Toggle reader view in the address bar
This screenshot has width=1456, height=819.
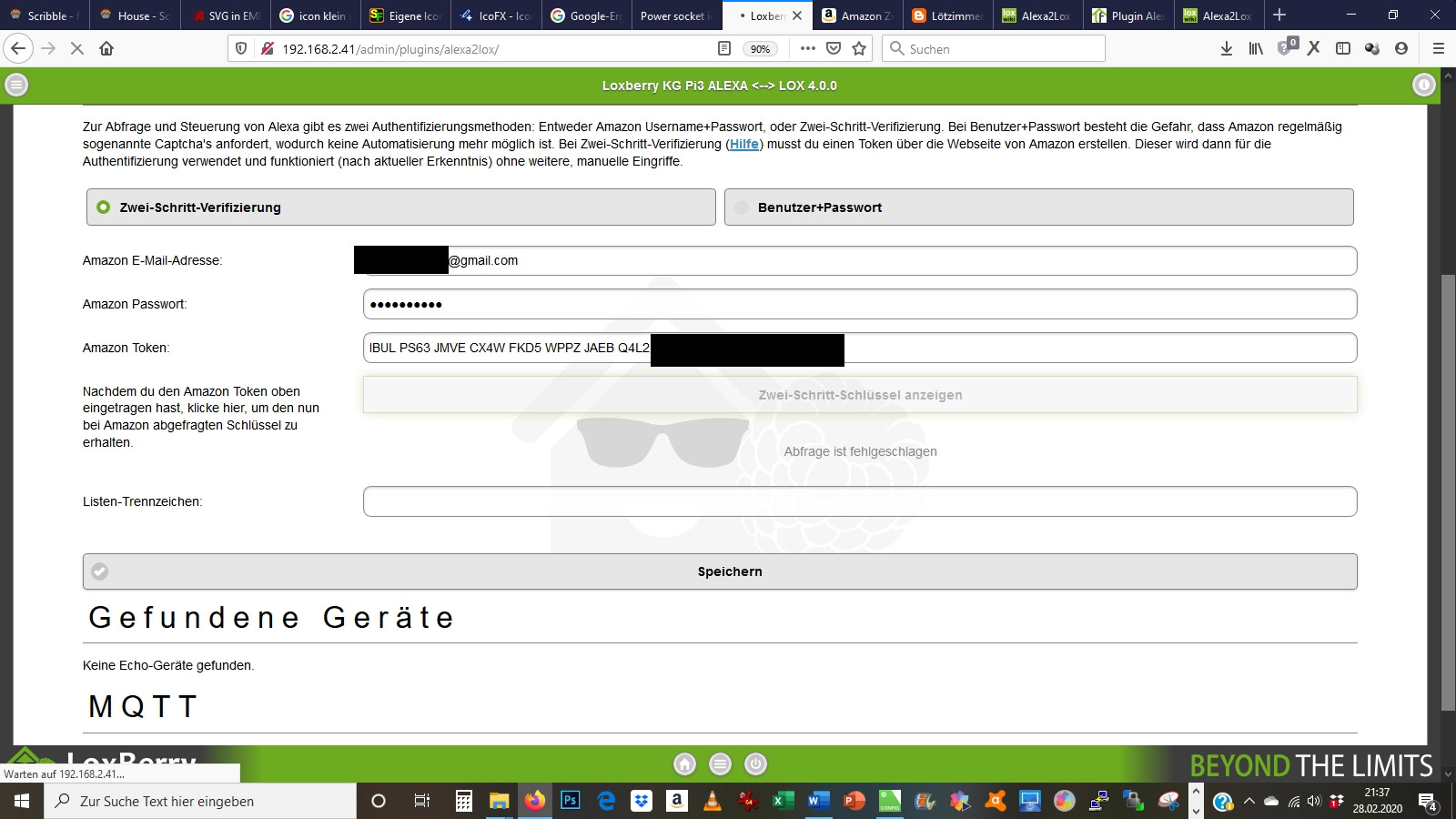[724, 48]
